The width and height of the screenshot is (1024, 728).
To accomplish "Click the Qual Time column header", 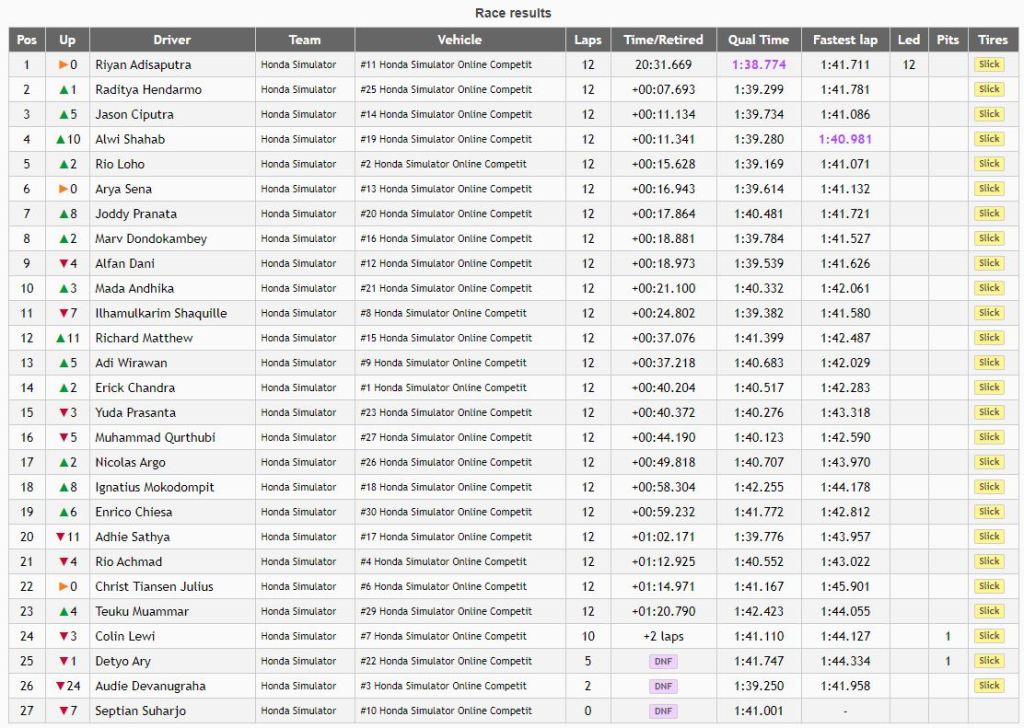I will [x=758, y=40].
